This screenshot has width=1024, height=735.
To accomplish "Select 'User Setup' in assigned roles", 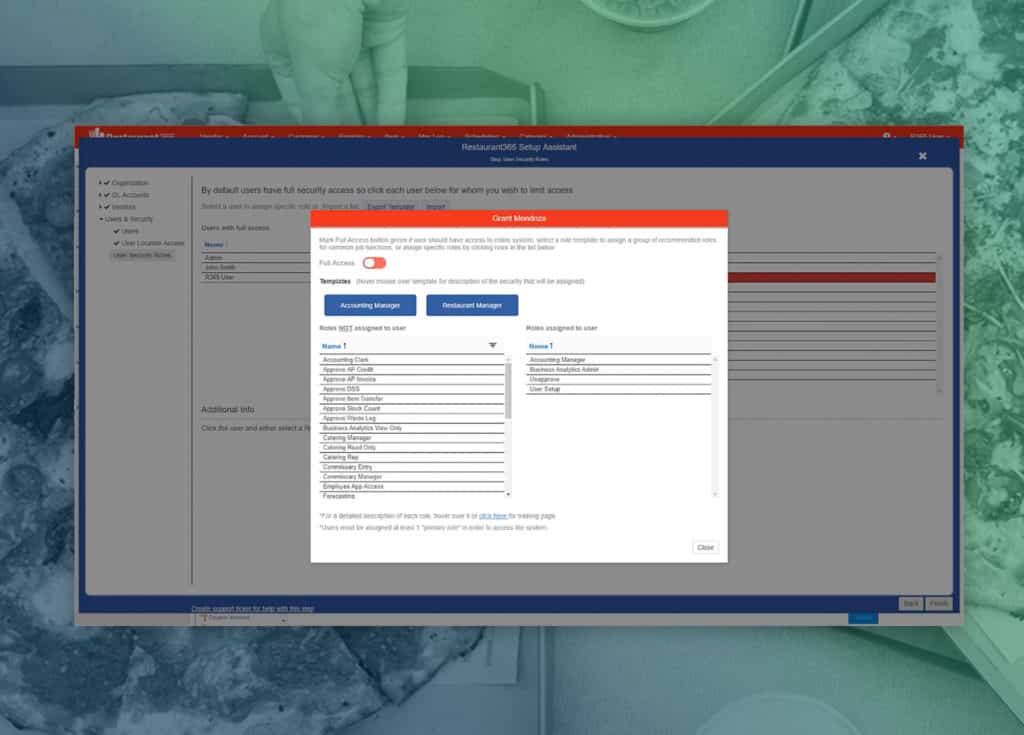I will pos(618,389).
